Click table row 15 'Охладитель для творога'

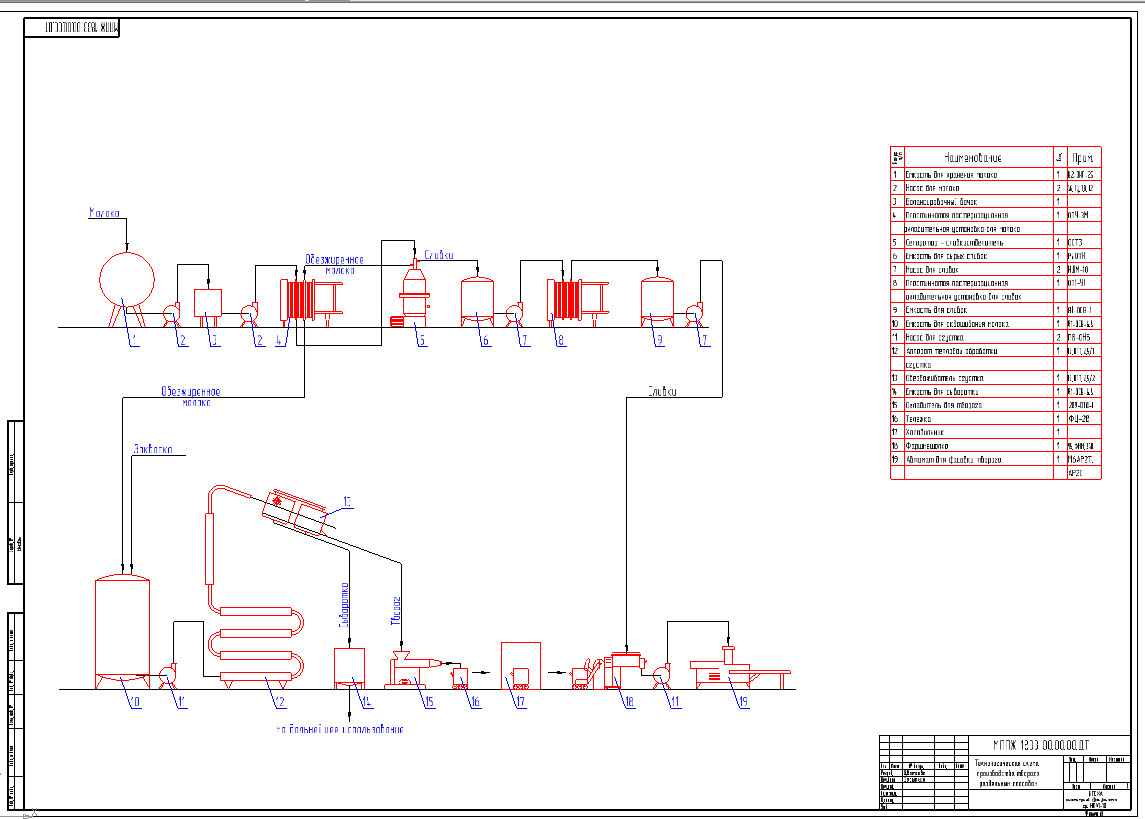click(x=995, y=405)
